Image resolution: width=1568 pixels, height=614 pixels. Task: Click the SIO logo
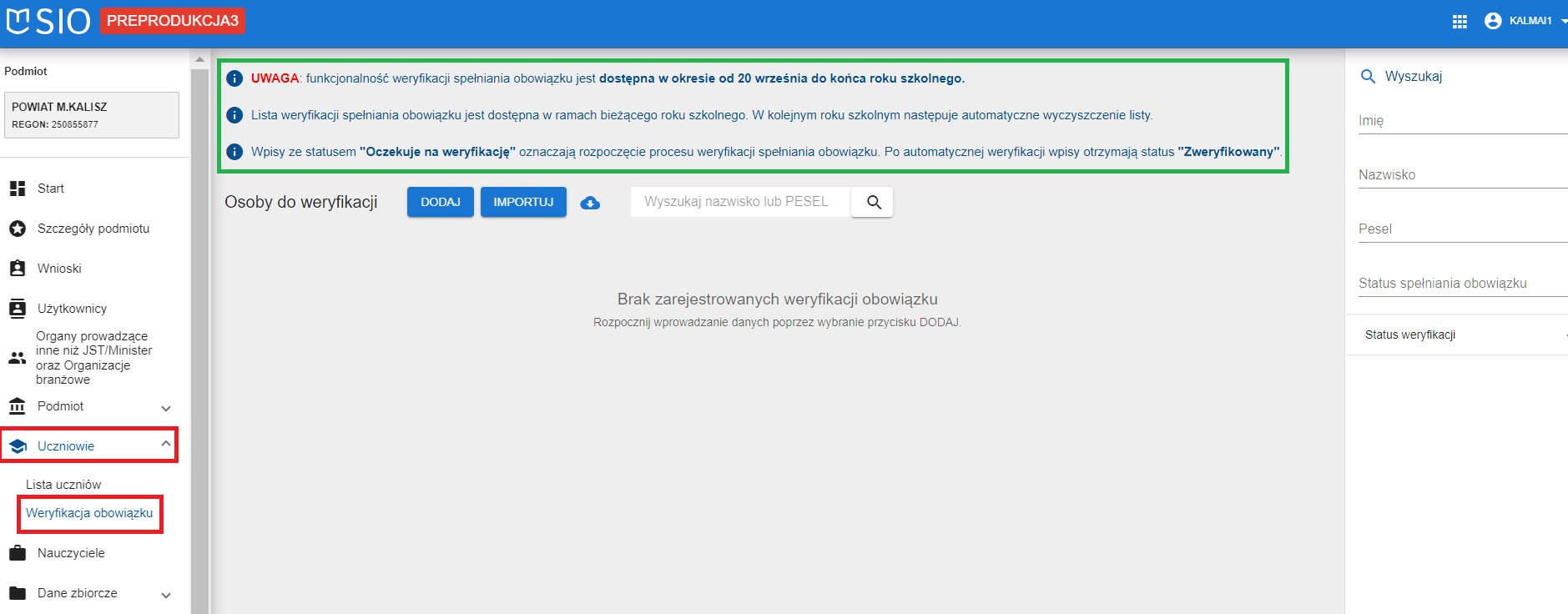(48, 21)
